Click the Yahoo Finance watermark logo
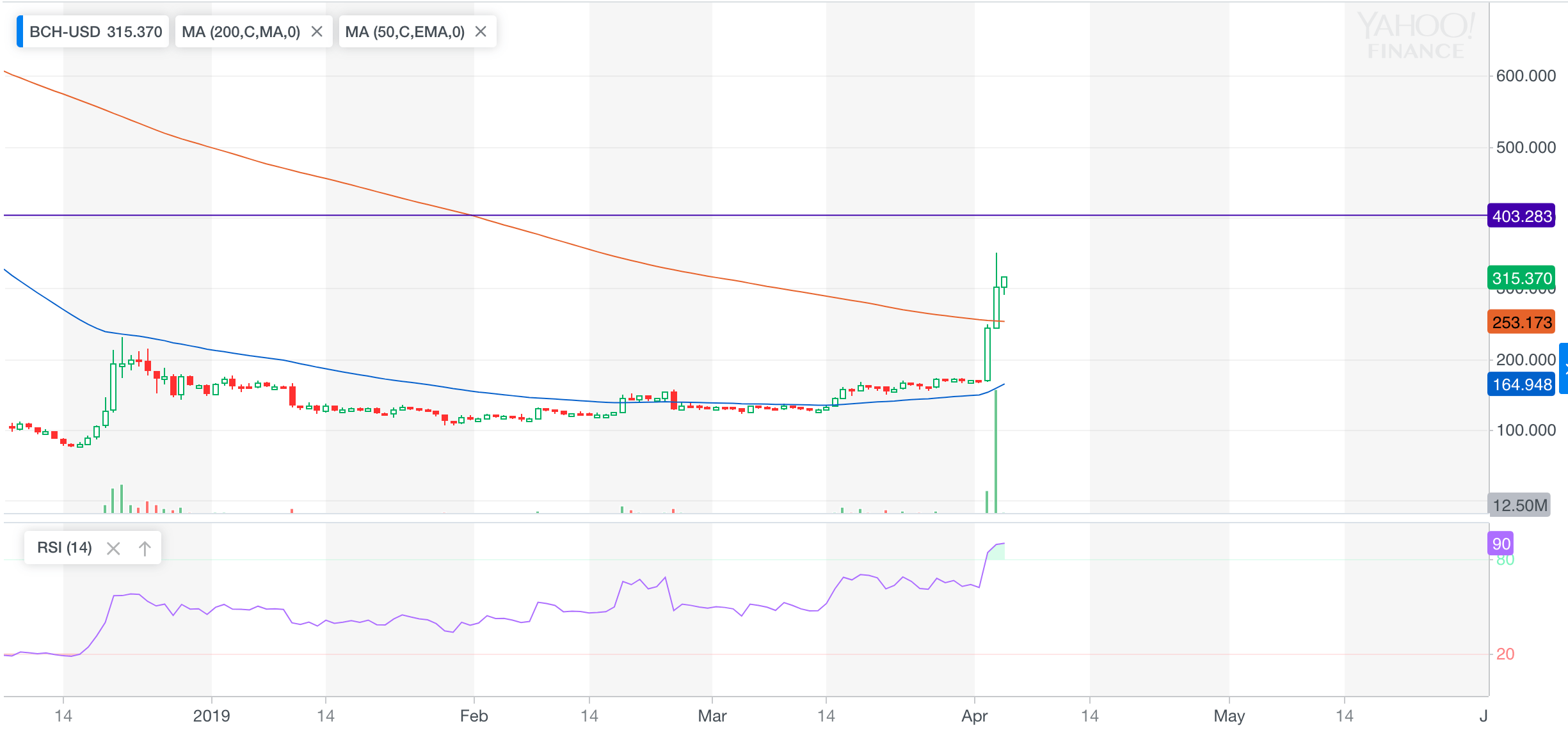 (x=1416, y=36)
